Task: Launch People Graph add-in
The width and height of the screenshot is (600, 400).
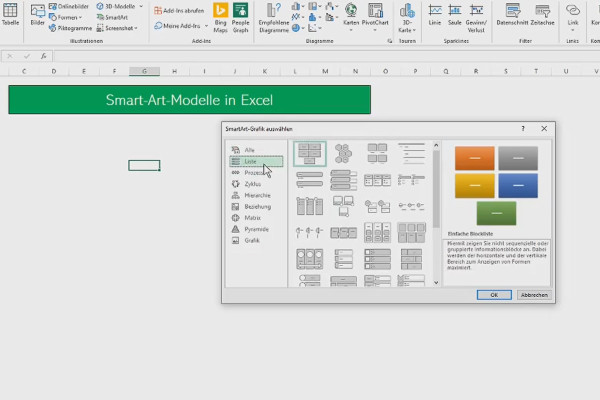Action: click(x=240, y=18)
